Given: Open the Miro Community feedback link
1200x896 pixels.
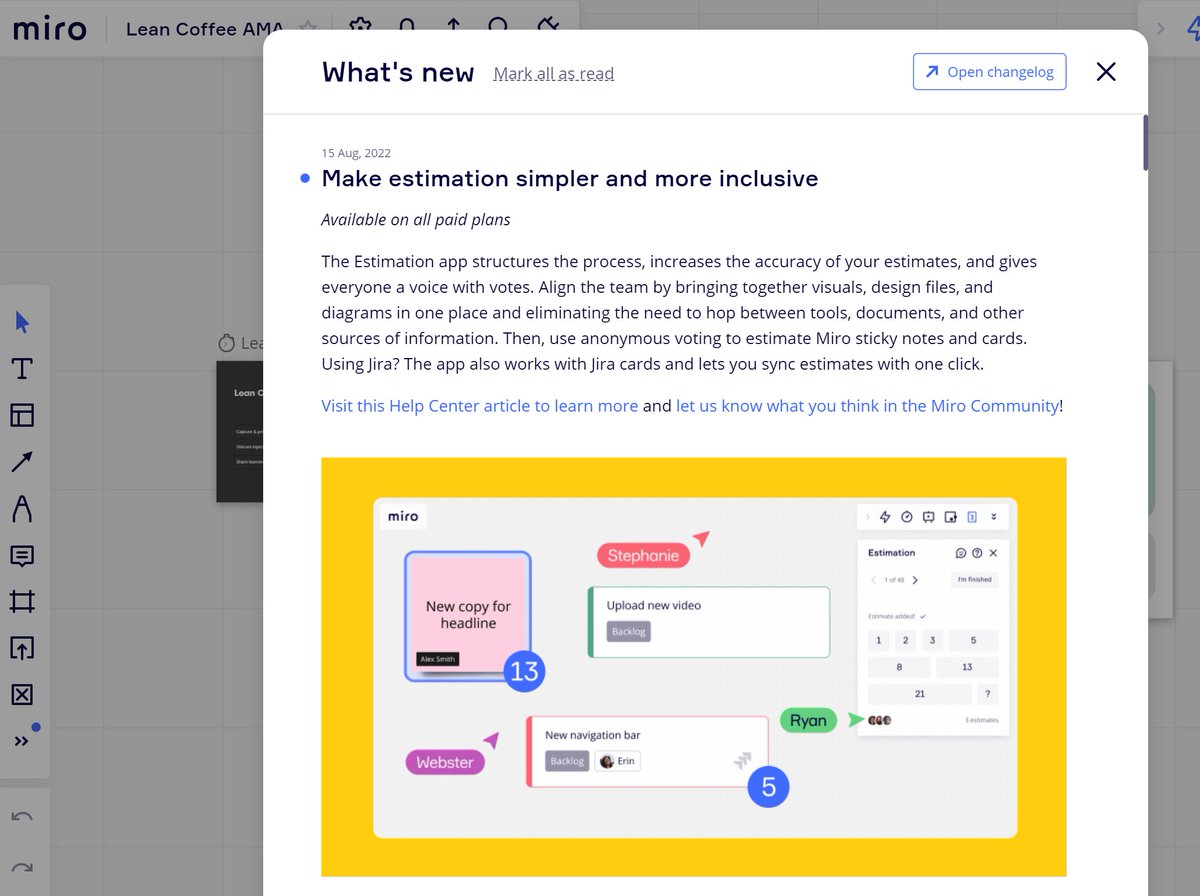Looking at the screenshot, I should [867, 406].
